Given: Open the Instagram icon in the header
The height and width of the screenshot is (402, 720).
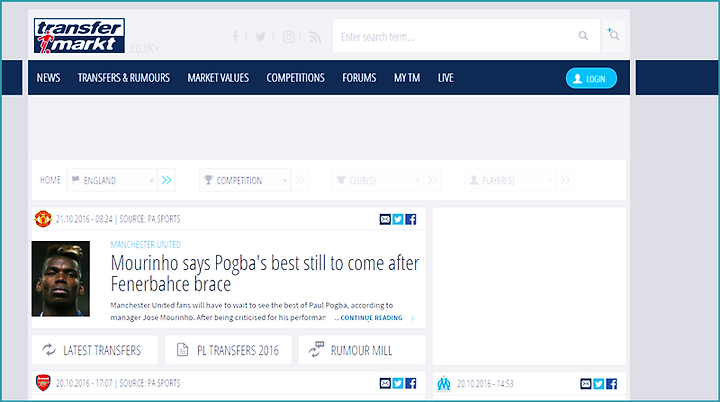Looking at the screenshot, I should point(288,37).
